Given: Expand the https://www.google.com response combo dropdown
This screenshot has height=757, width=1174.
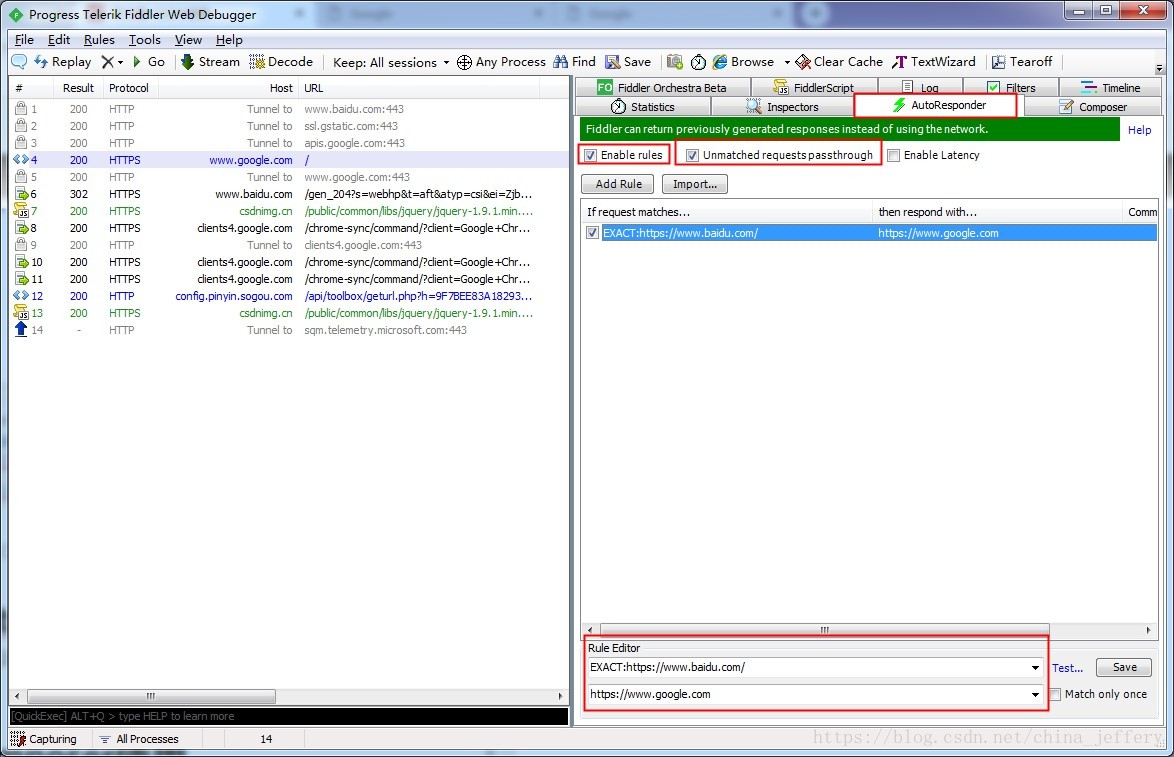Looking at the screenshot, I should click(1035, 694).
